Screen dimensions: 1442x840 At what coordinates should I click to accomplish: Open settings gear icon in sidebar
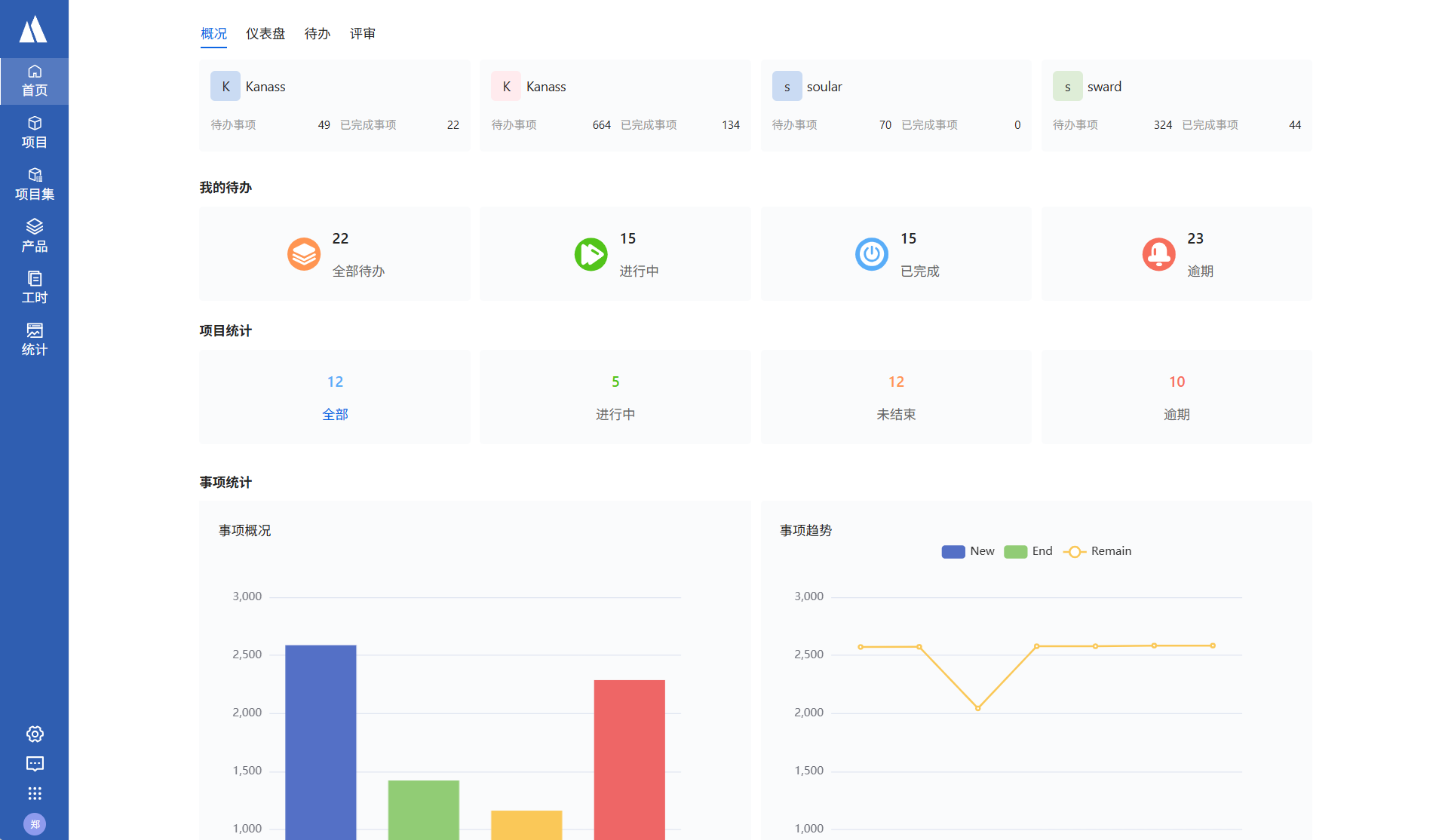click(x=35, y=734)
